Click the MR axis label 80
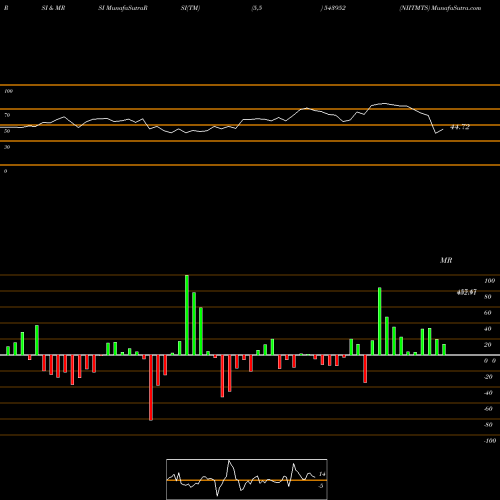Screen dimensions: 500x500 (488, 297)
